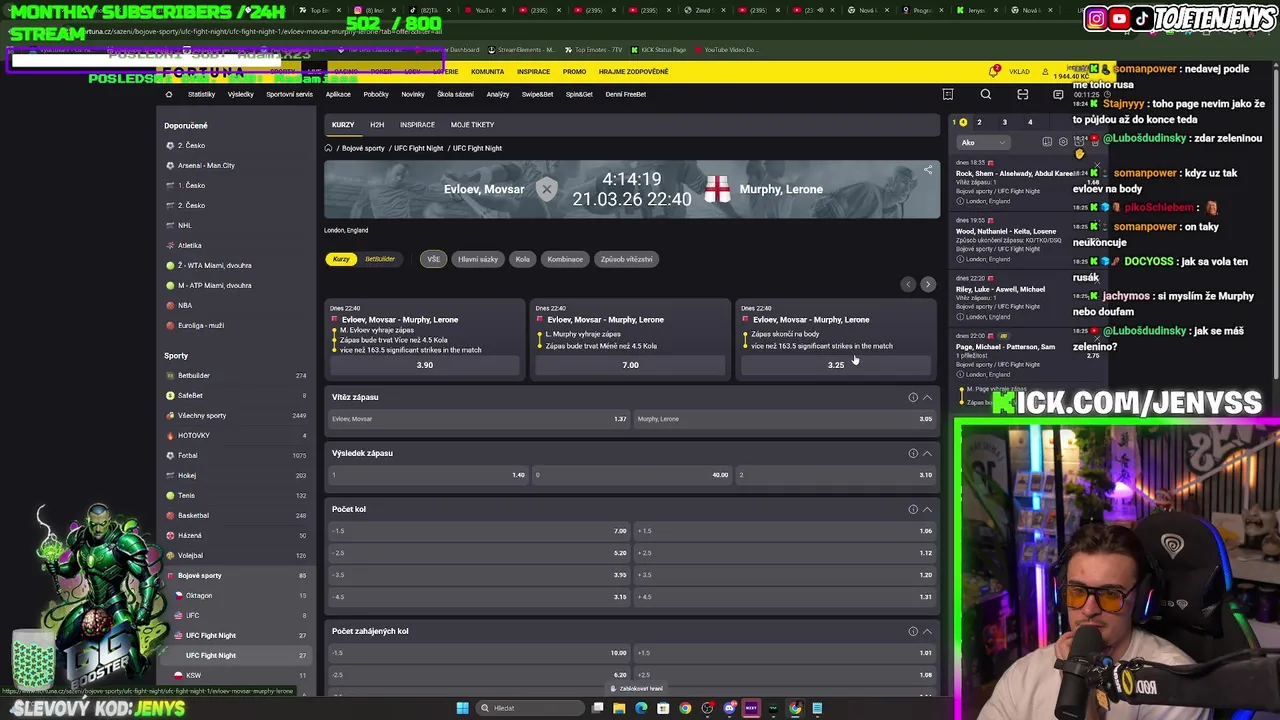Image resolution: width=1280 pixels, height=720 pixels.
Task: Toggle to Kurzy odds mode
Action: (342, 259)
